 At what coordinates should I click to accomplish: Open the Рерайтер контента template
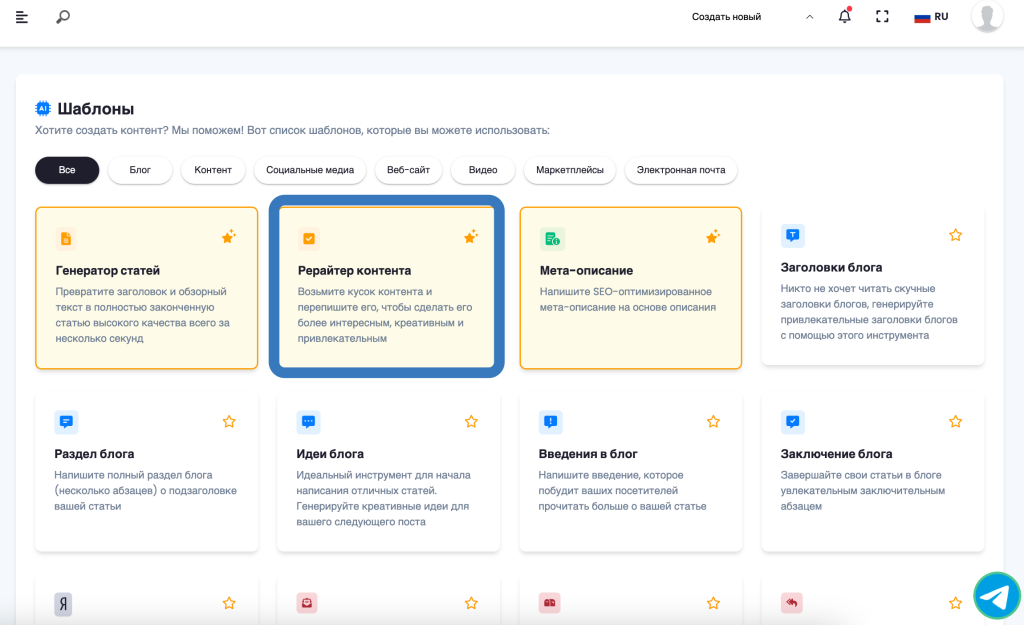pos(387,287)
